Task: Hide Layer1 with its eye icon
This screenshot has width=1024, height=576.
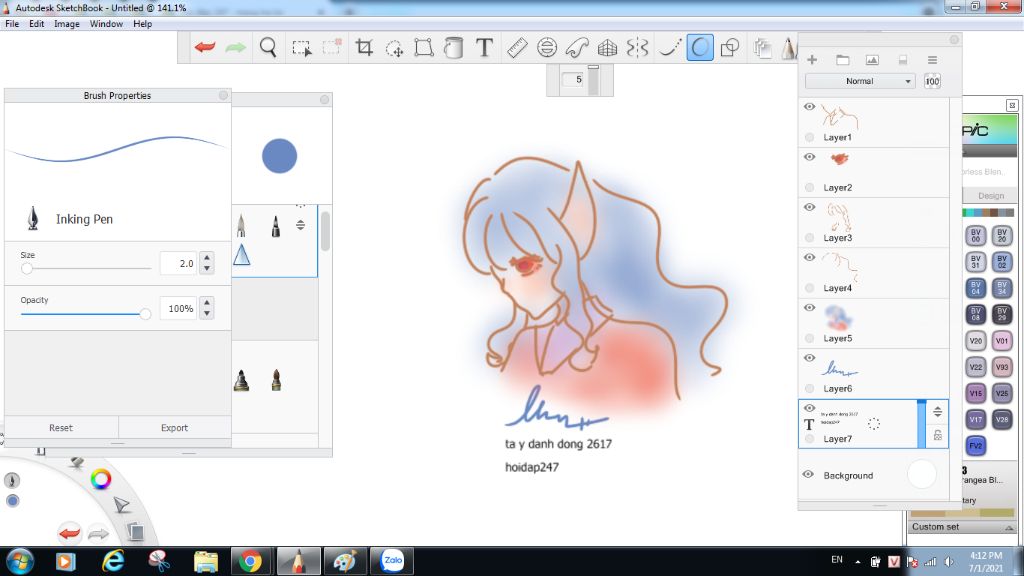Action: (x=809, y=106)
